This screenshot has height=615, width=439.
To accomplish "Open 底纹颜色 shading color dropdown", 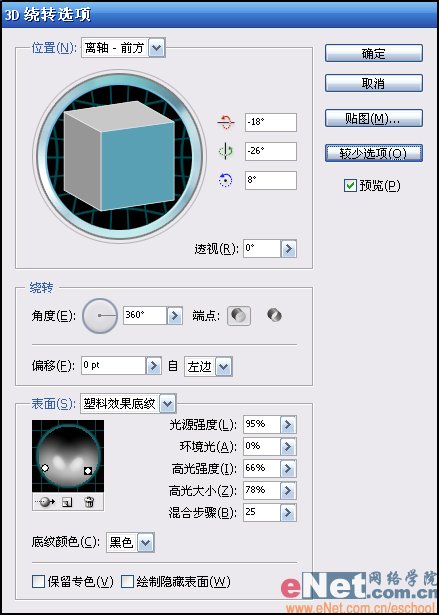I will [146, 543].
